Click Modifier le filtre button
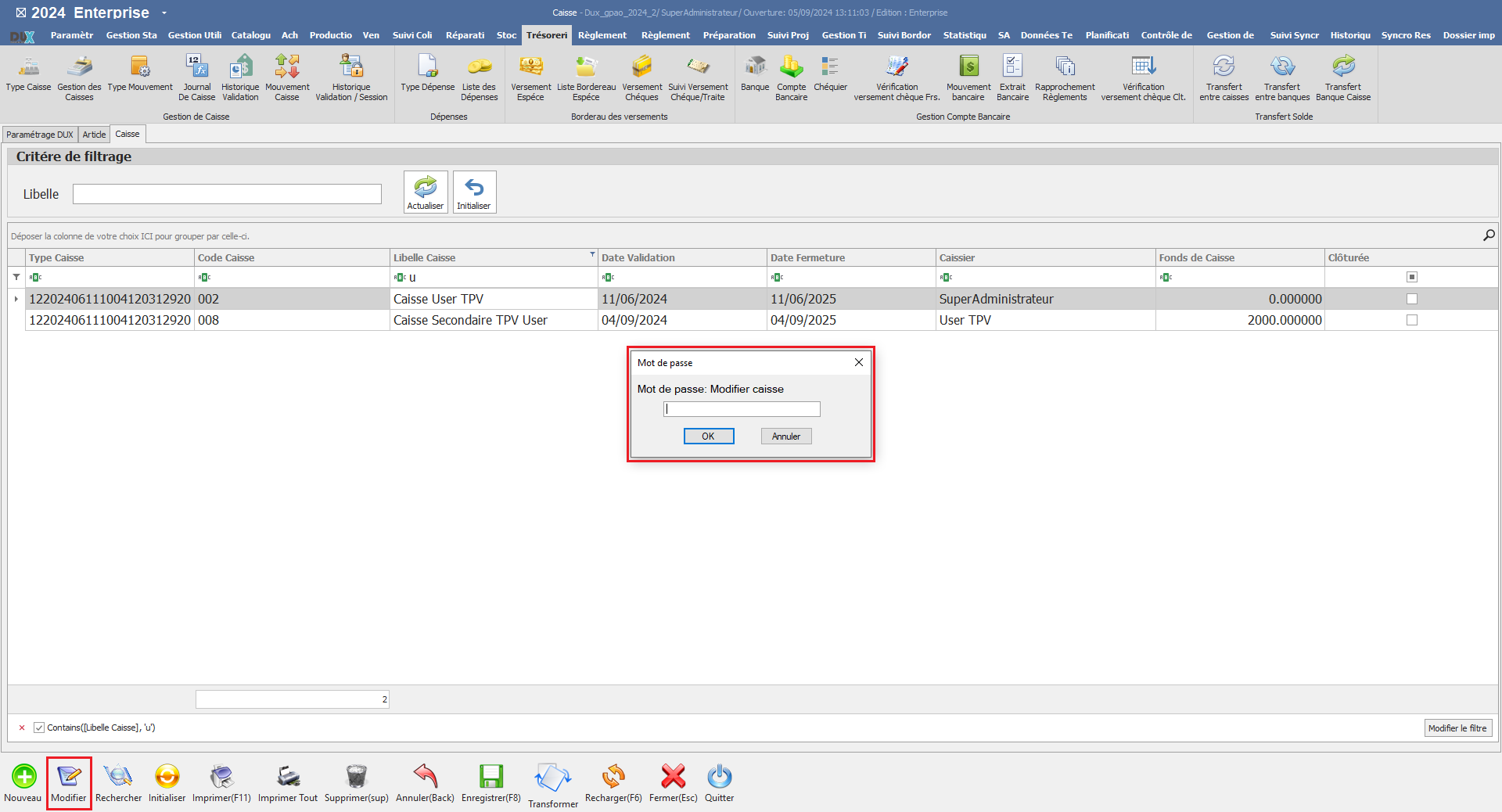The image size is (1502, 812). tap(1458, 728)
